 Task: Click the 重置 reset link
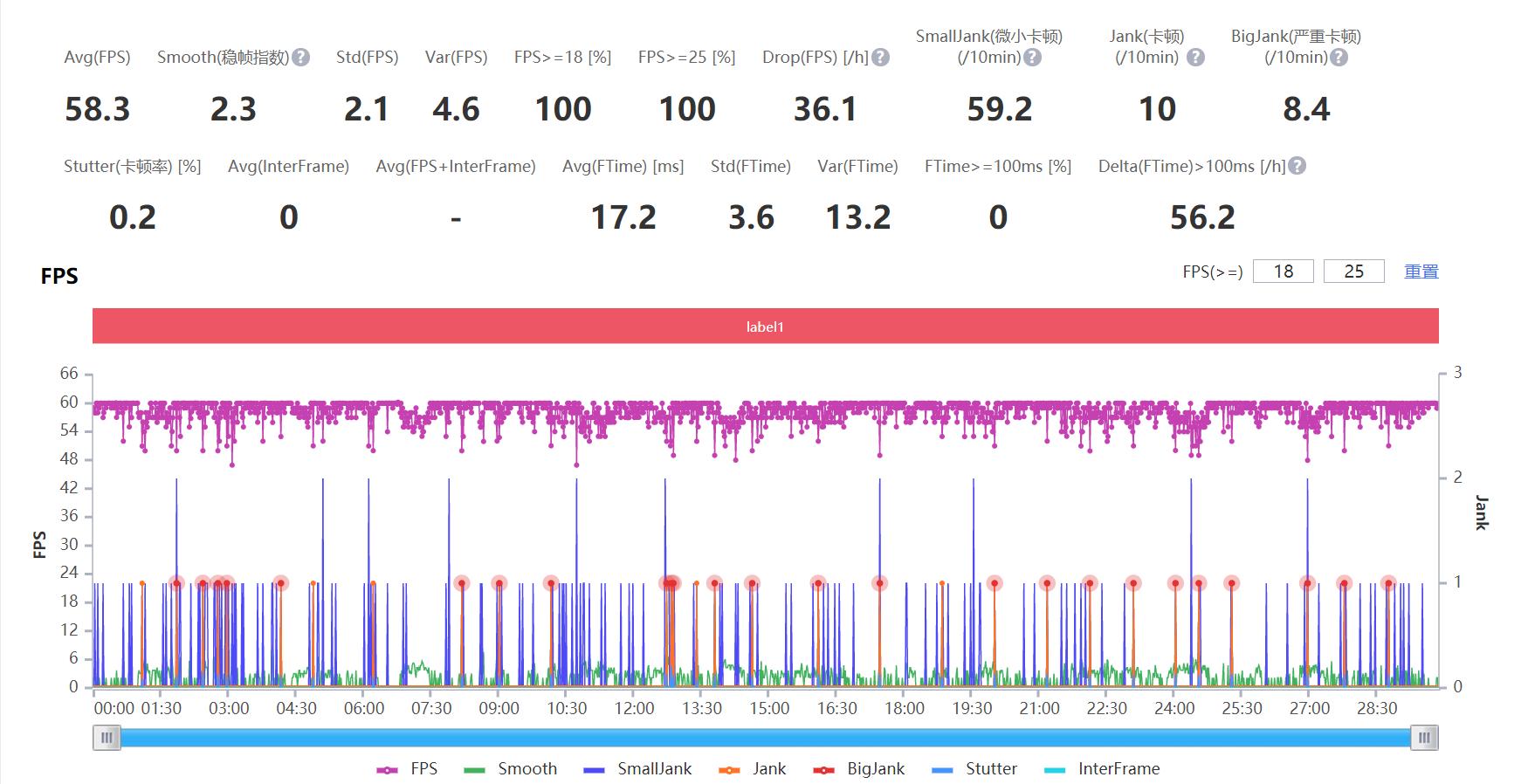pyautogui.click(x=1421, y=272)
